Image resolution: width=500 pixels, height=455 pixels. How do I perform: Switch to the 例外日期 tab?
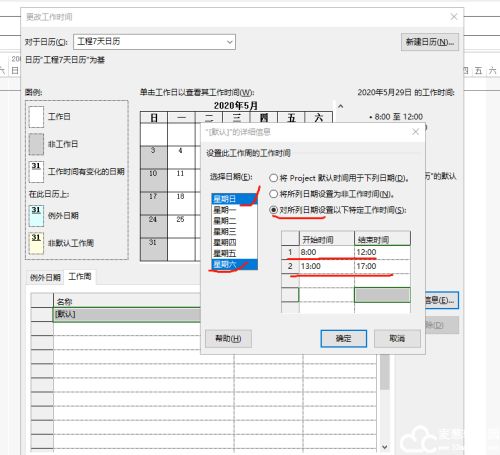[x=45, y=277]
